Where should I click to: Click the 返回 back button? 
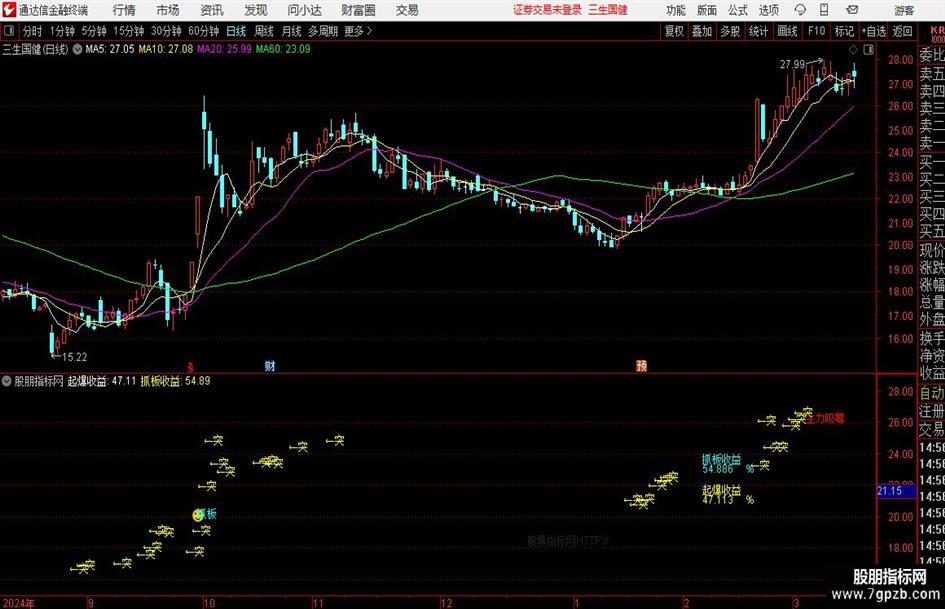click(x=902, y=31)
